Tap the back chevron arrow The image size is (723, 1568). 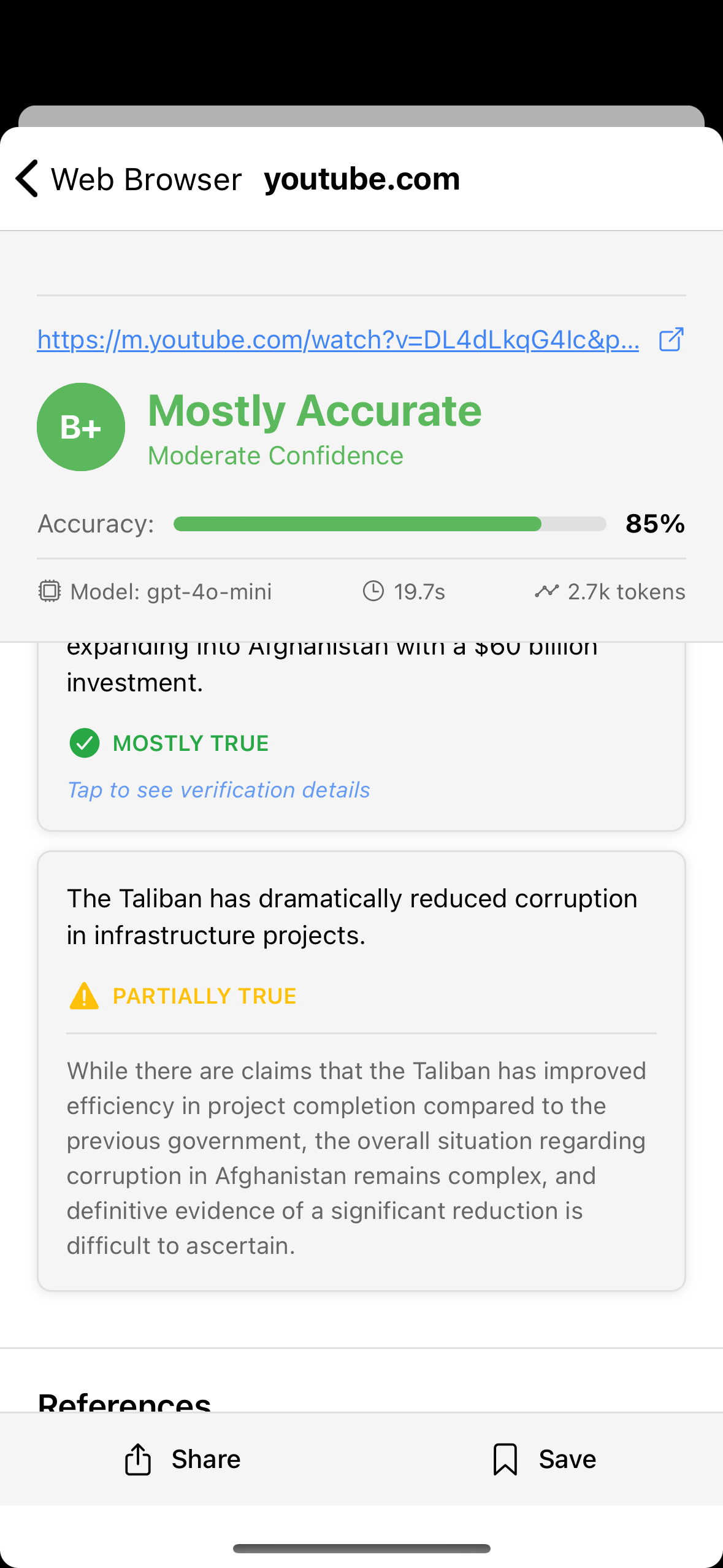tap(28, 179)
